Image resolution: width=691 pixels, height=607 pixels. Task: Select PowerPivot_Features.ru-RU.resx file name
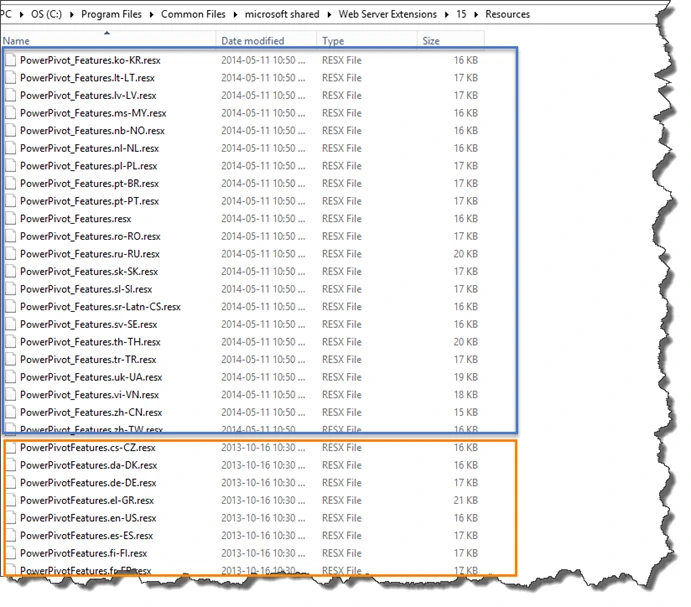point(90,254)
